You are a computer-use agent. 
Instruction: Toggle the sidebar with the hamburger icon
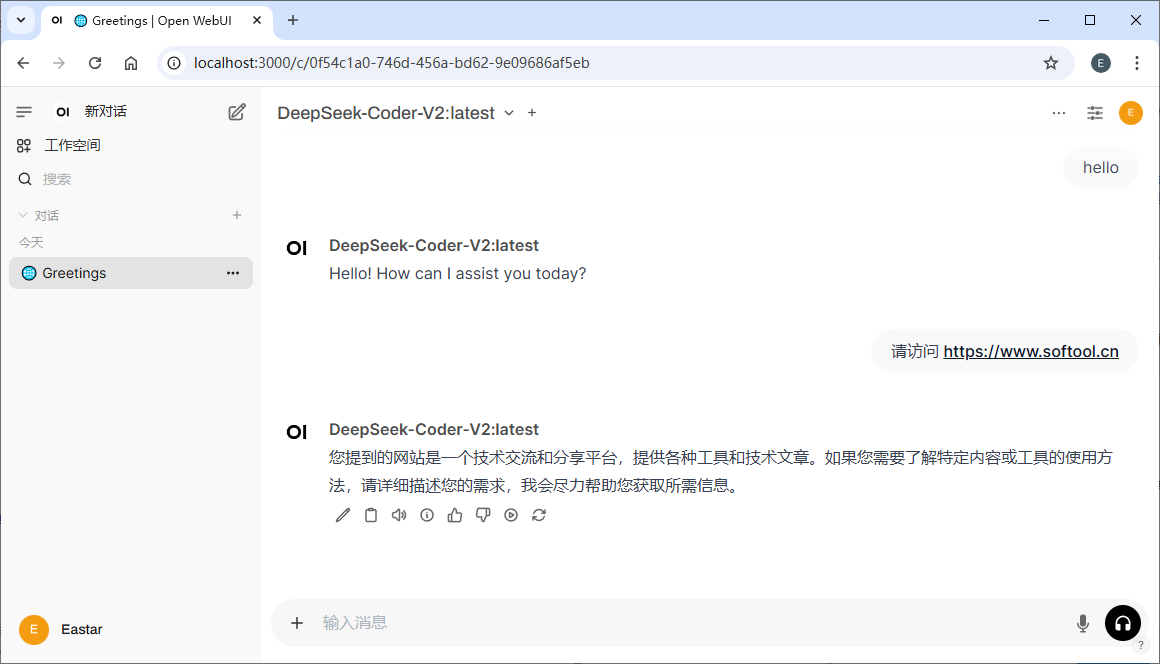pyautogui.click(x=24, y=112)
